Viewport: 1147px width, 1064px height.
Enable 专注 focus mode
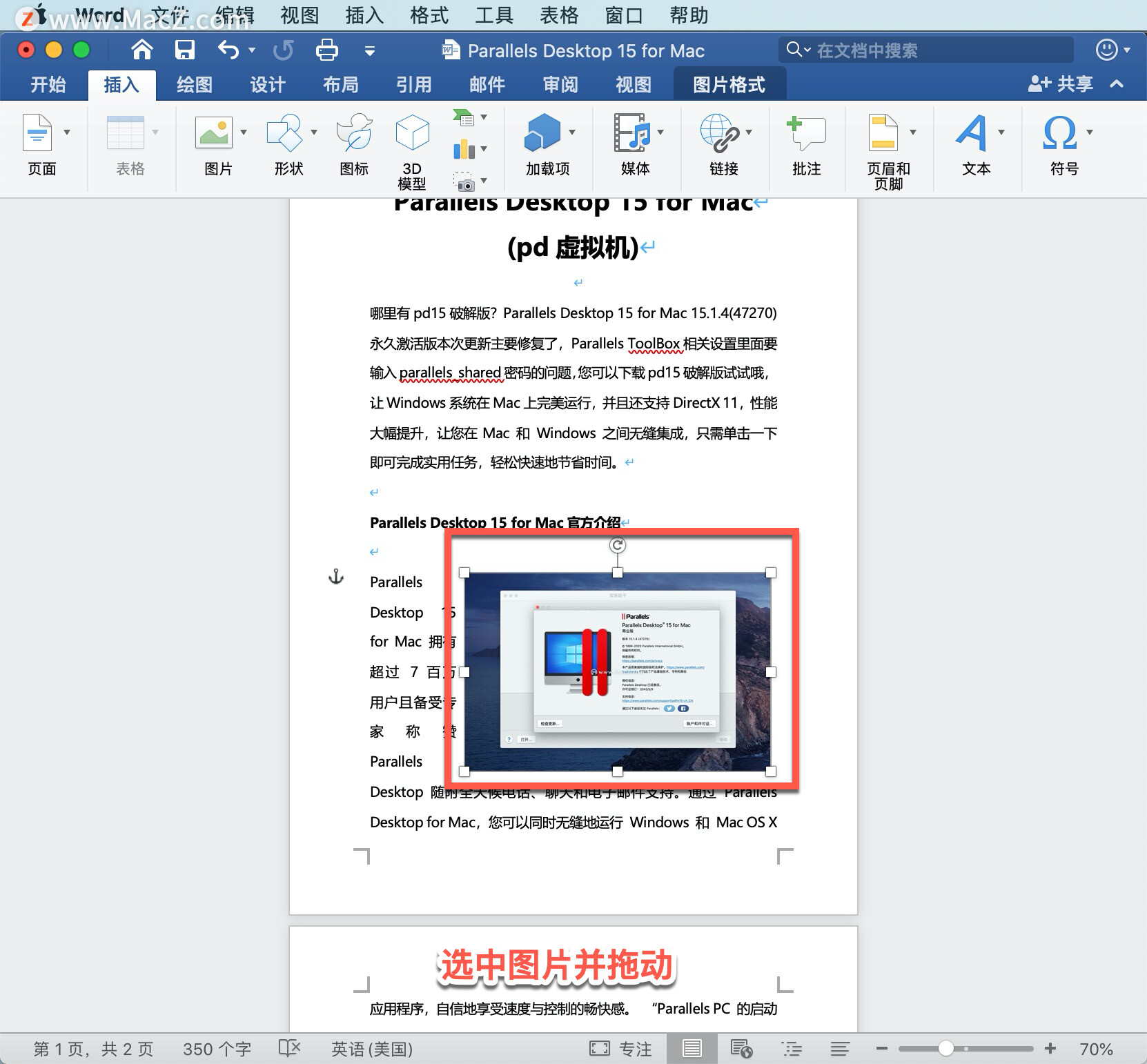coord(621,1049)
